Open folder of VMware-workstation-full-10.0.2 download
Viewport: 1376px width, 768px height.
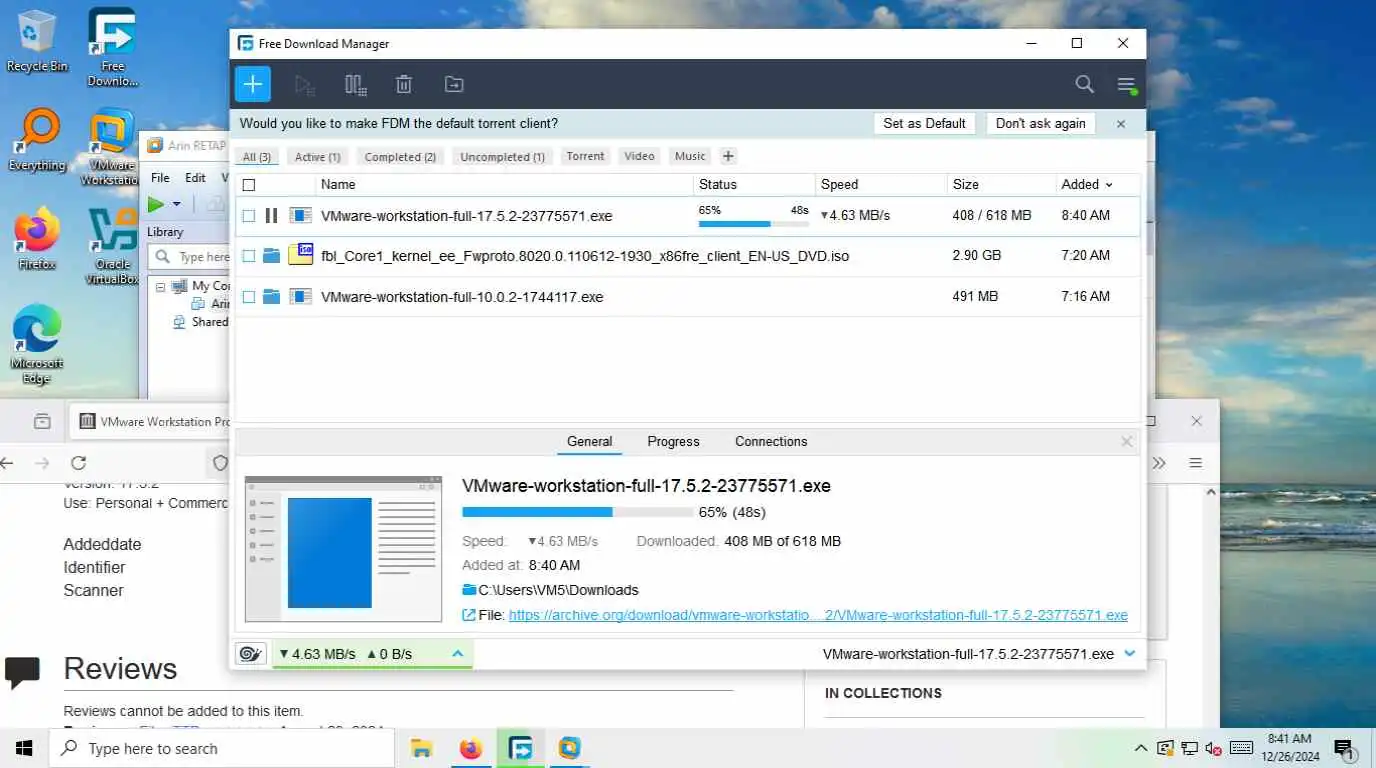point(271,297)
